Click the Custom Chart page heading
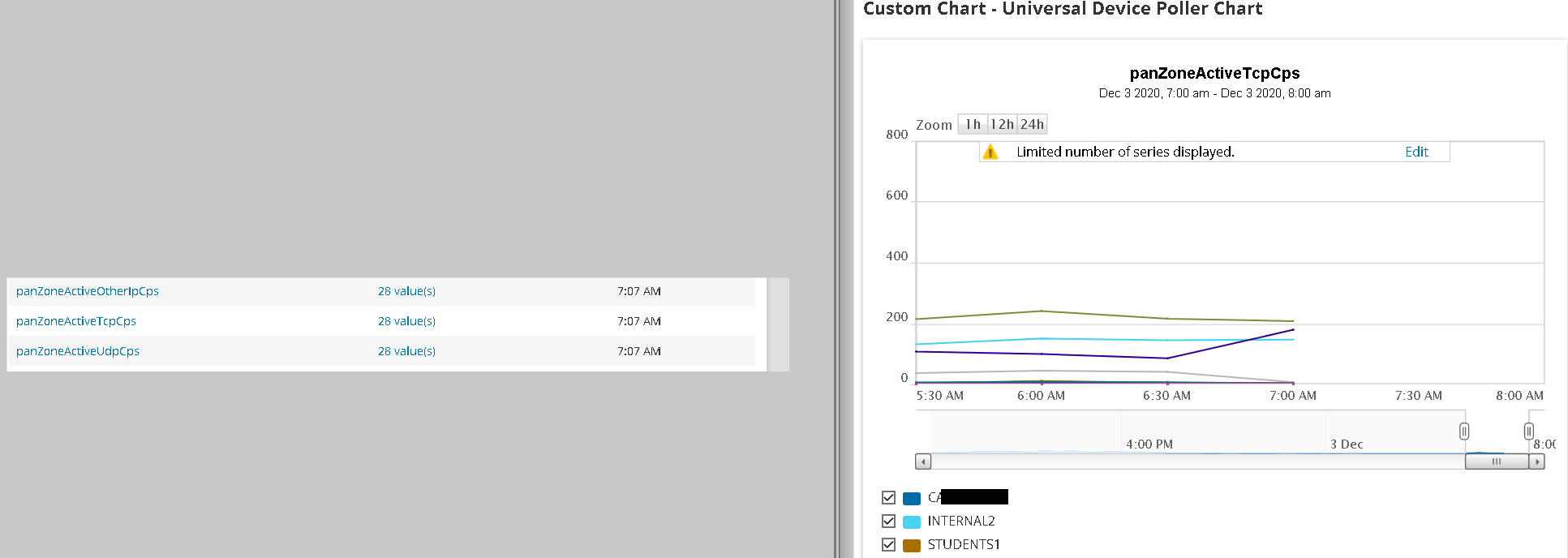This screenshot has width=1568, height=558. tap(1063, 9)
